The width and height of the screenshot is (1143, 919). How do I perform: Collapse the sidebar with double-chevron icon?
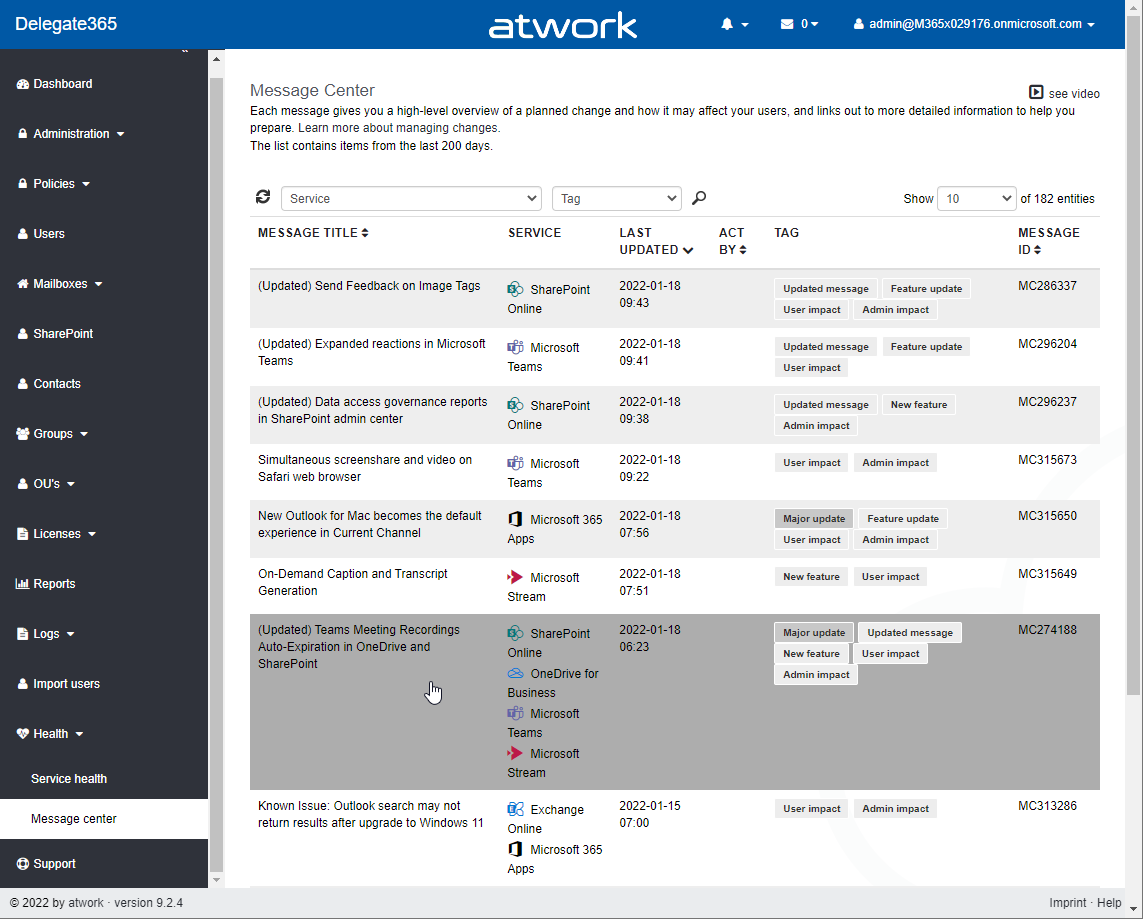tap(184, 51)
